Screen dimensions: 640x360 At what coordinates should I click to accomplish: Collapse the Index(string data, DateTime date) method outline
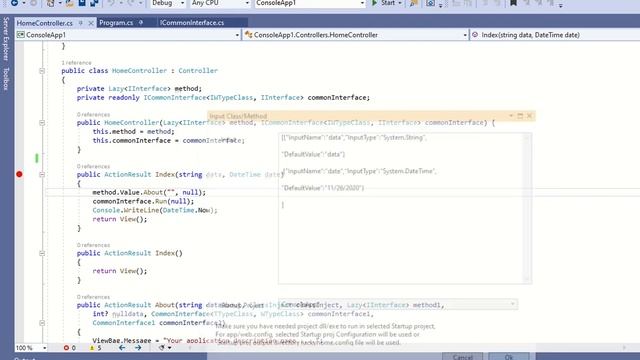tap(42, 175)
